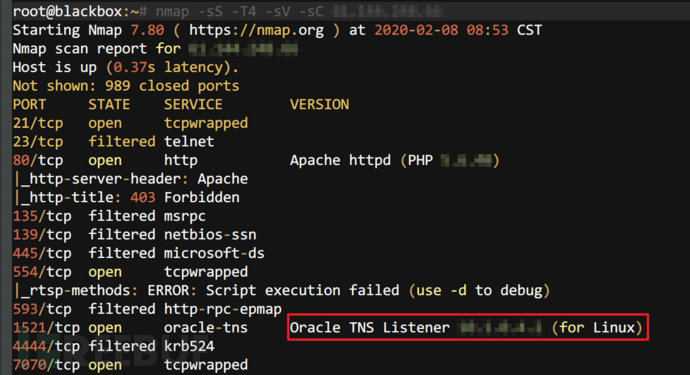Screen dimensions: 690x375
Task: Click the 554/tcp tcpwrapped line
Action: pos(130,272)
